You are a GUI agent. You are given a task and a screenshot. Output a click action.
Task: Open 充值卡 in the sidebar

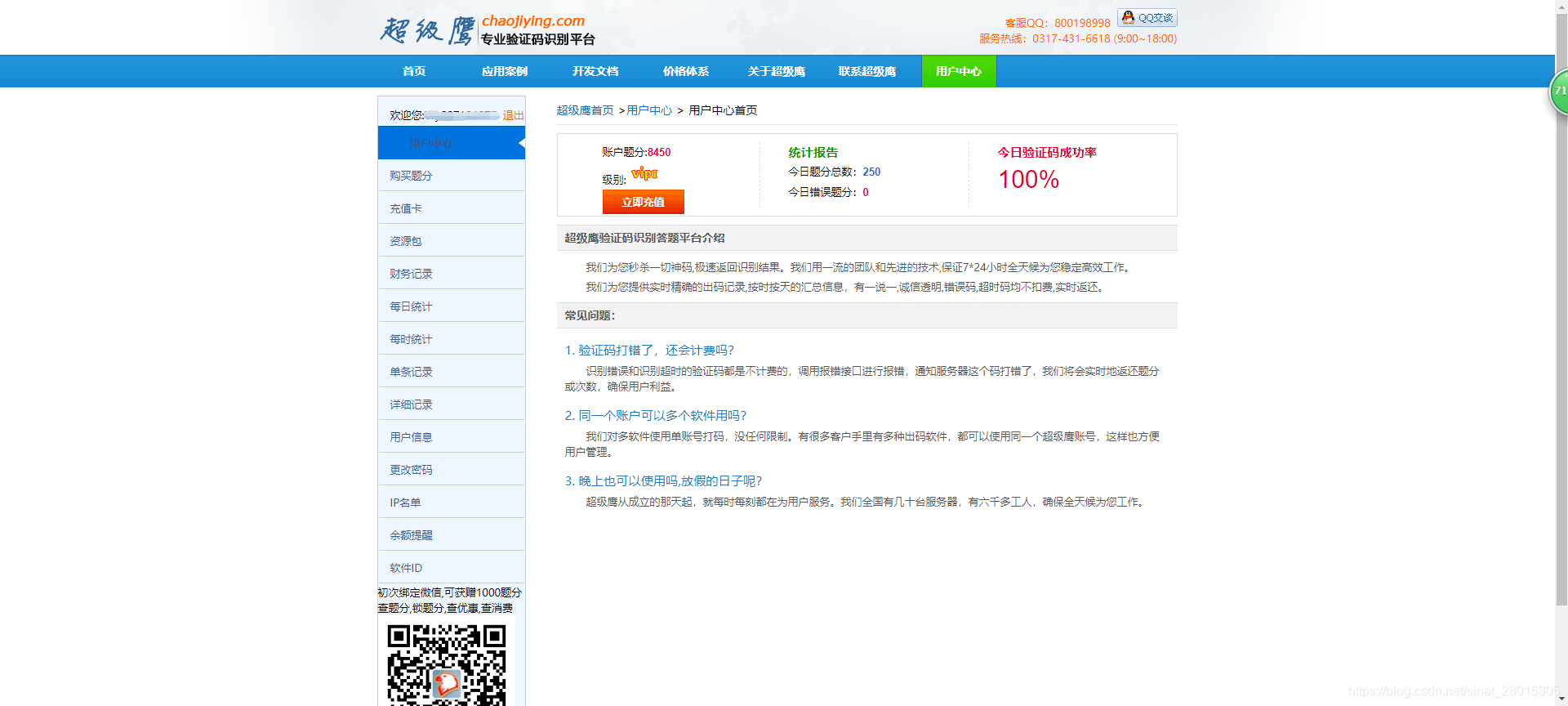(x=452, y=208)
